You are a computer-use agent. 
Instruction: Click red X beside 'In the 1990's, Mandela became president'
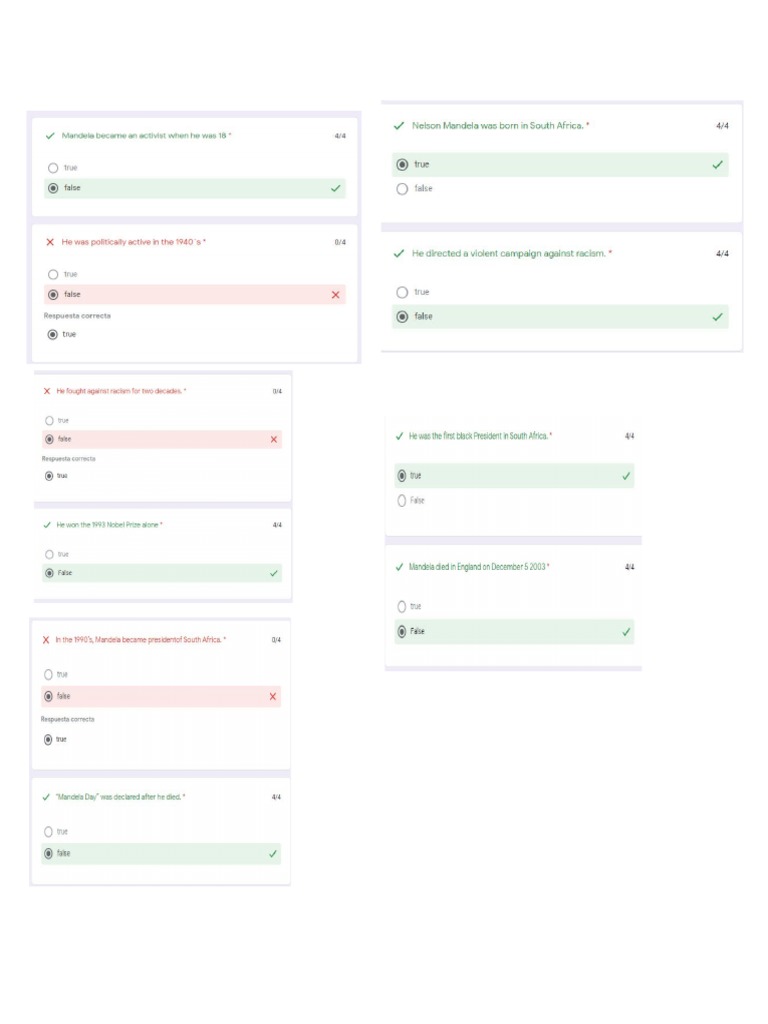tap(46, 640)
